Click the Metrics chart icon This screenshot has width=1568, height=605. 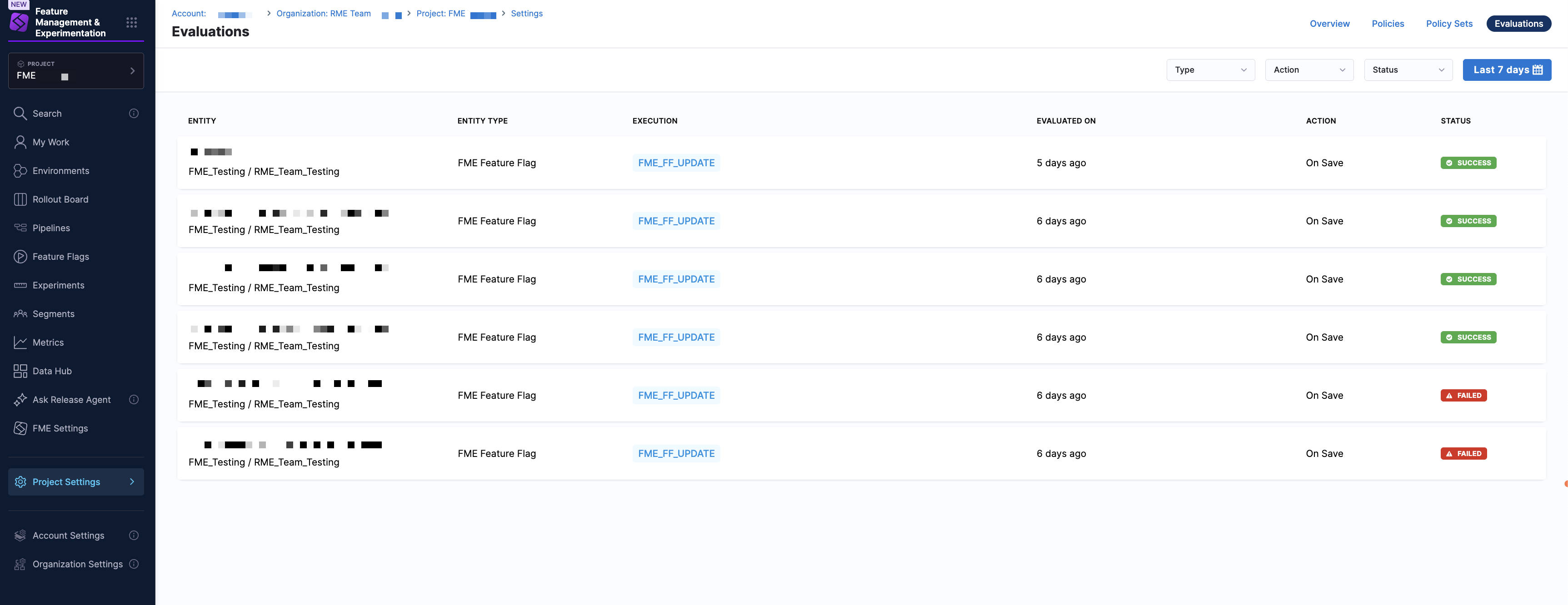pos(20,342)
